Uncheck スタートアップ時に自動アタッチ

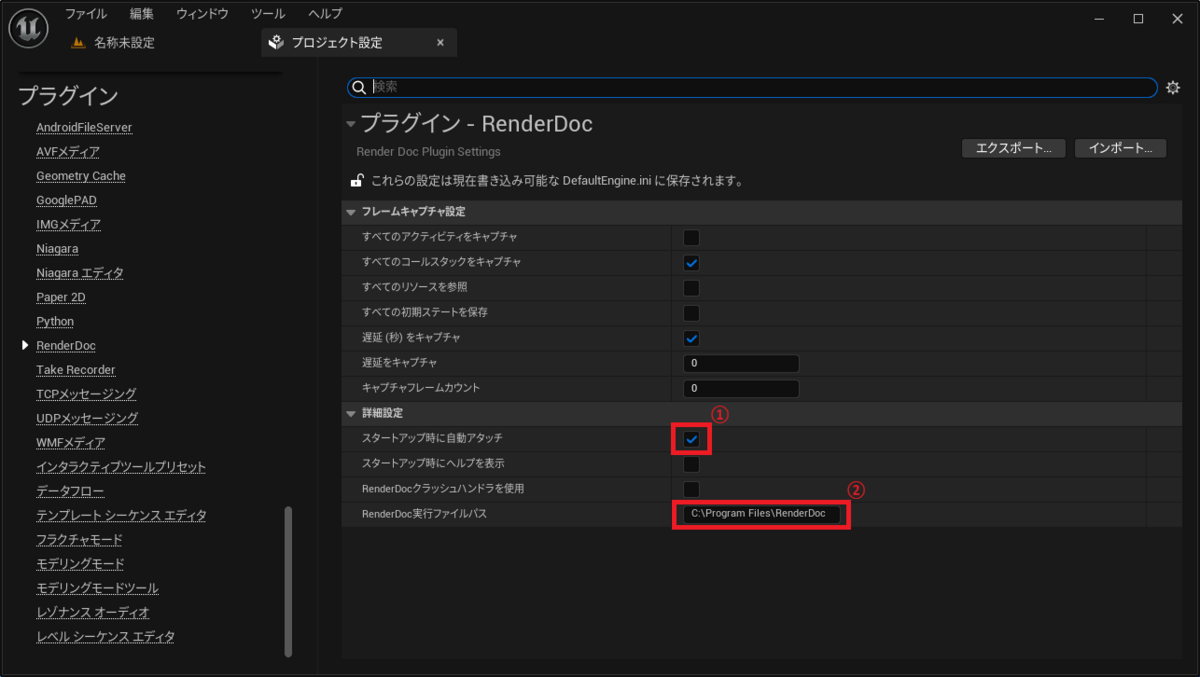(x=690, y=438)
